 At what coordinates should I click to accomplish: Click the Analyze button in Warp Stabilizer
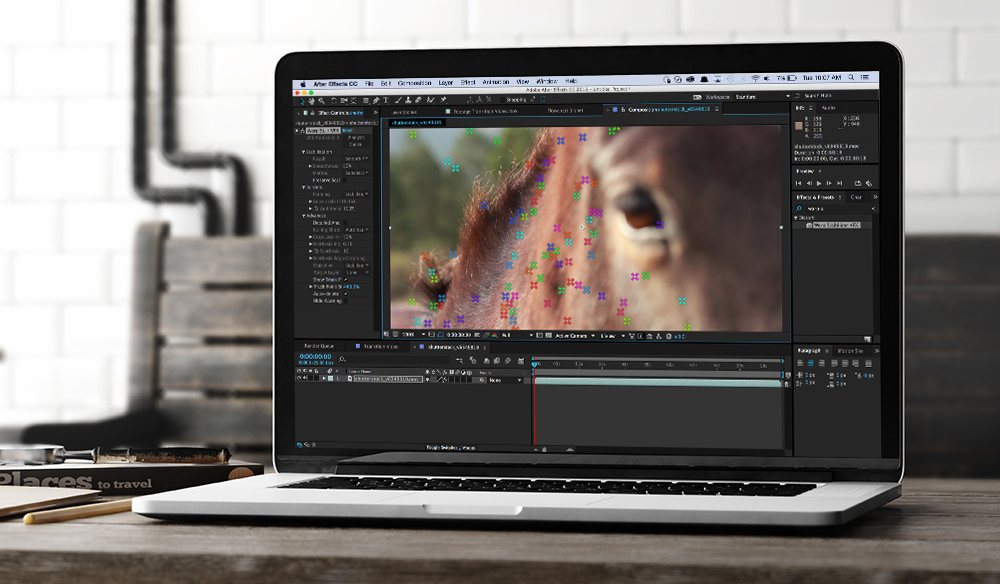pyautogui.click(x=355, y=139)
